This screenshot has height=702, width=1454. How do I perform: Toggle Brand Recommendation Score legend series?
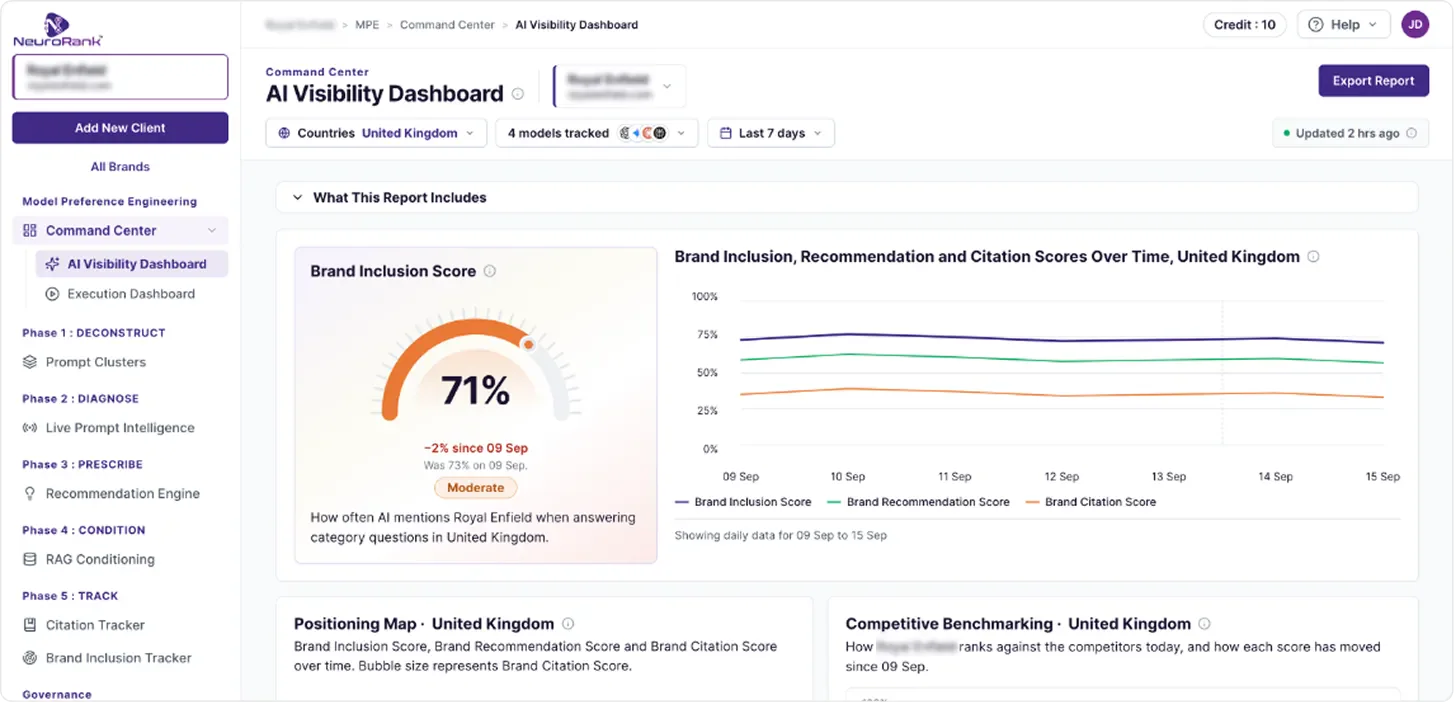pyautogui.click(x=918, y=502)
